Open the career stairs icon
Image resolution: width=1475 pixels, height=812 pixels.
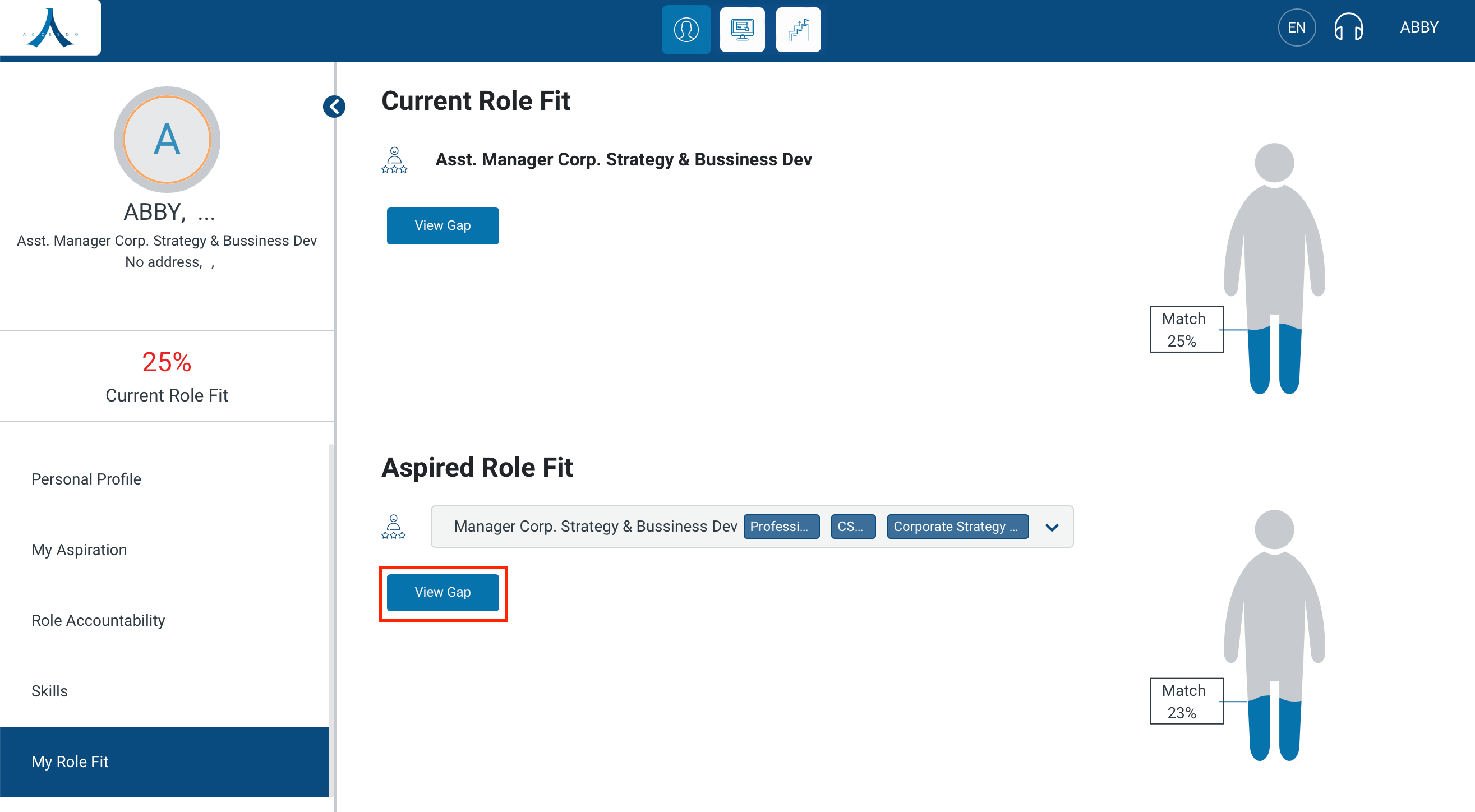click(798, 29)
